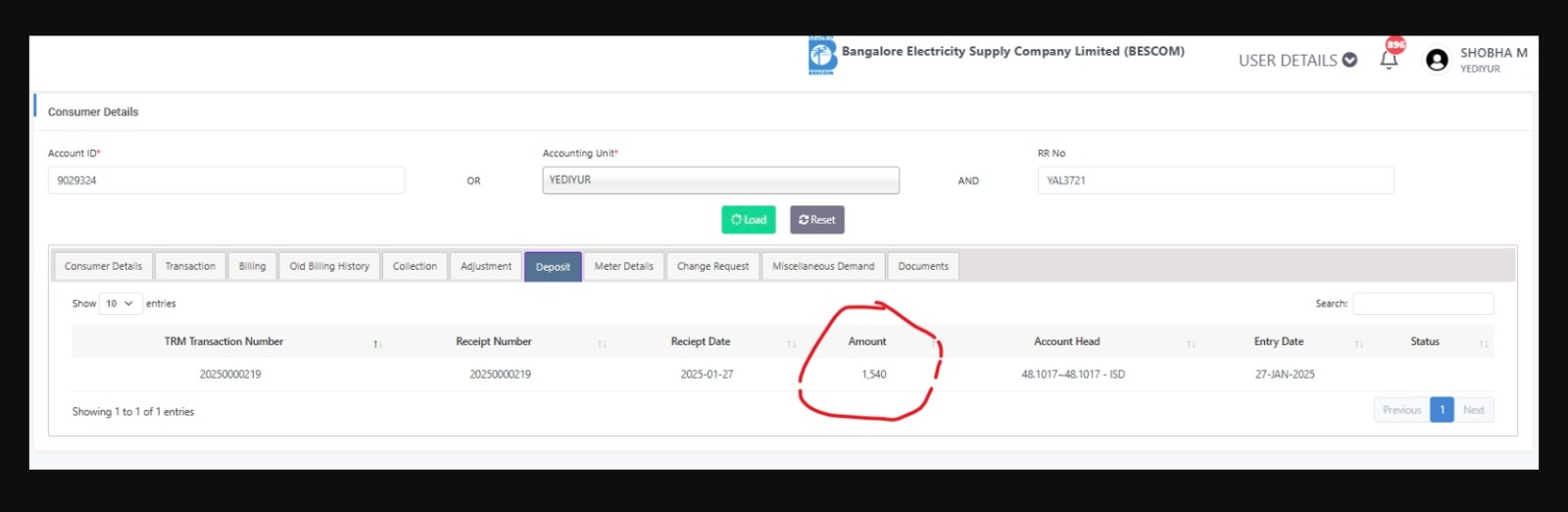This screenshot has height=512, width=1568.
Task: Sort by Status column arrows
Action: pos(1484,343)
